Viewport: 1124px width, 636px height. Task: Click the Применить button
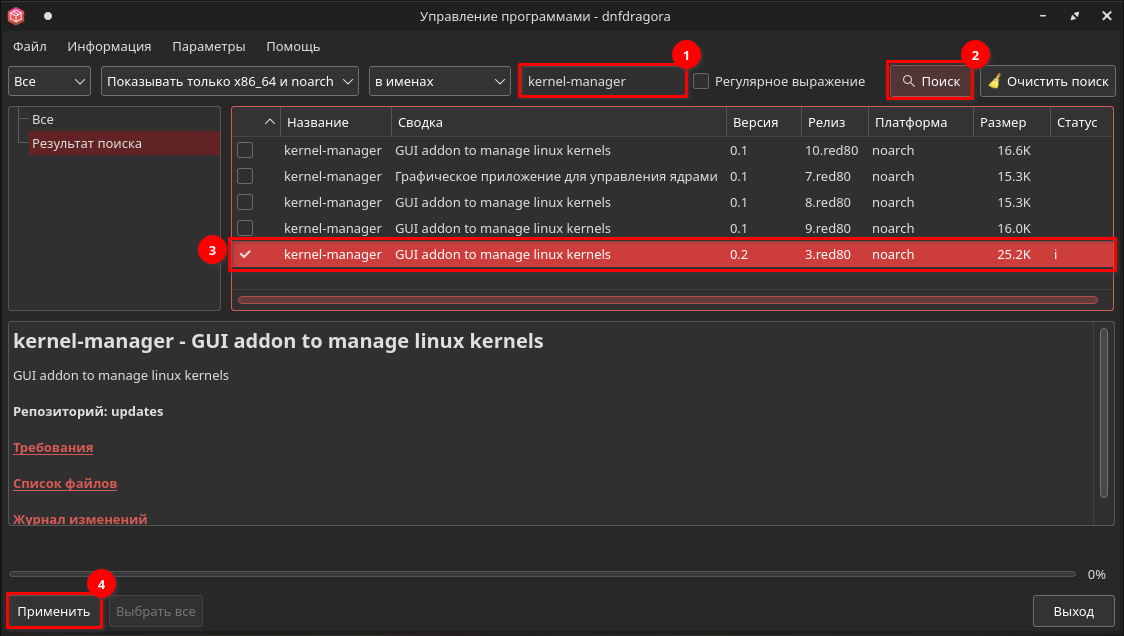pyautogui.click(x=54, y=611)
